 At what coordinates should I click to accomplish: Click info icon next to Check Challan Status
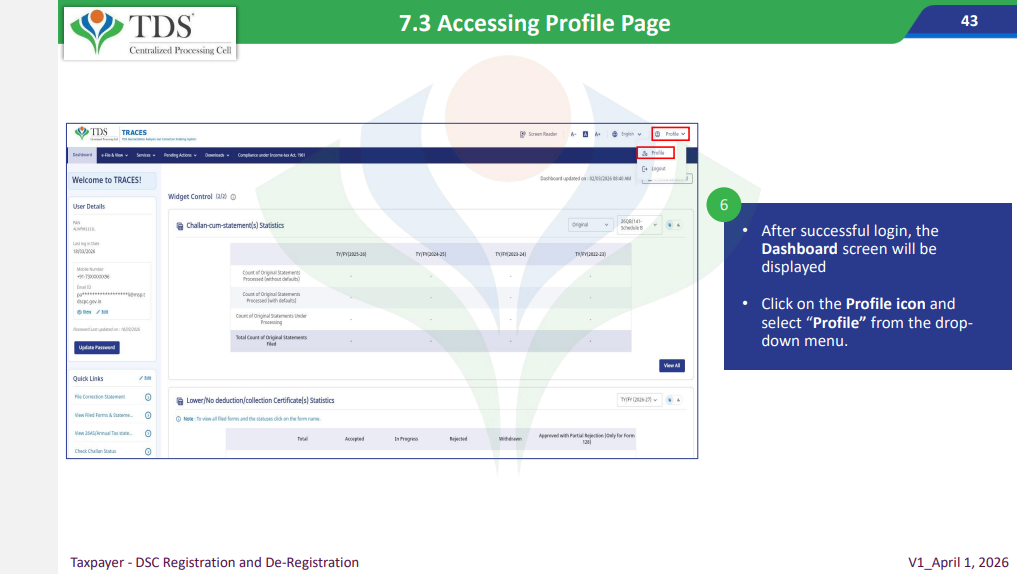pyautogui.click(x=148, y=451)
